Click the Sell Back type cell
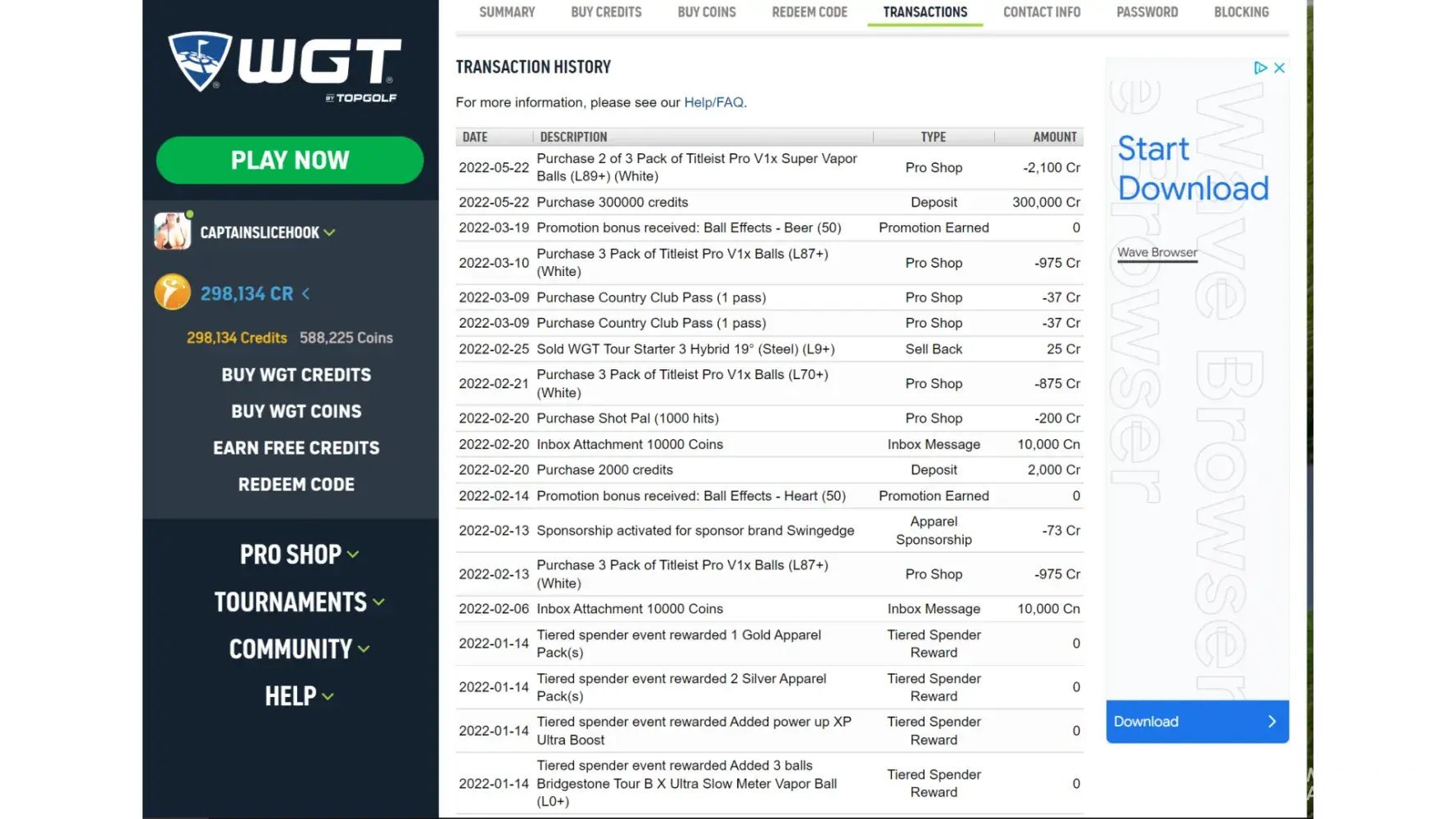The width and height of the screenshot is (1456, 819). tap(934, 349)
